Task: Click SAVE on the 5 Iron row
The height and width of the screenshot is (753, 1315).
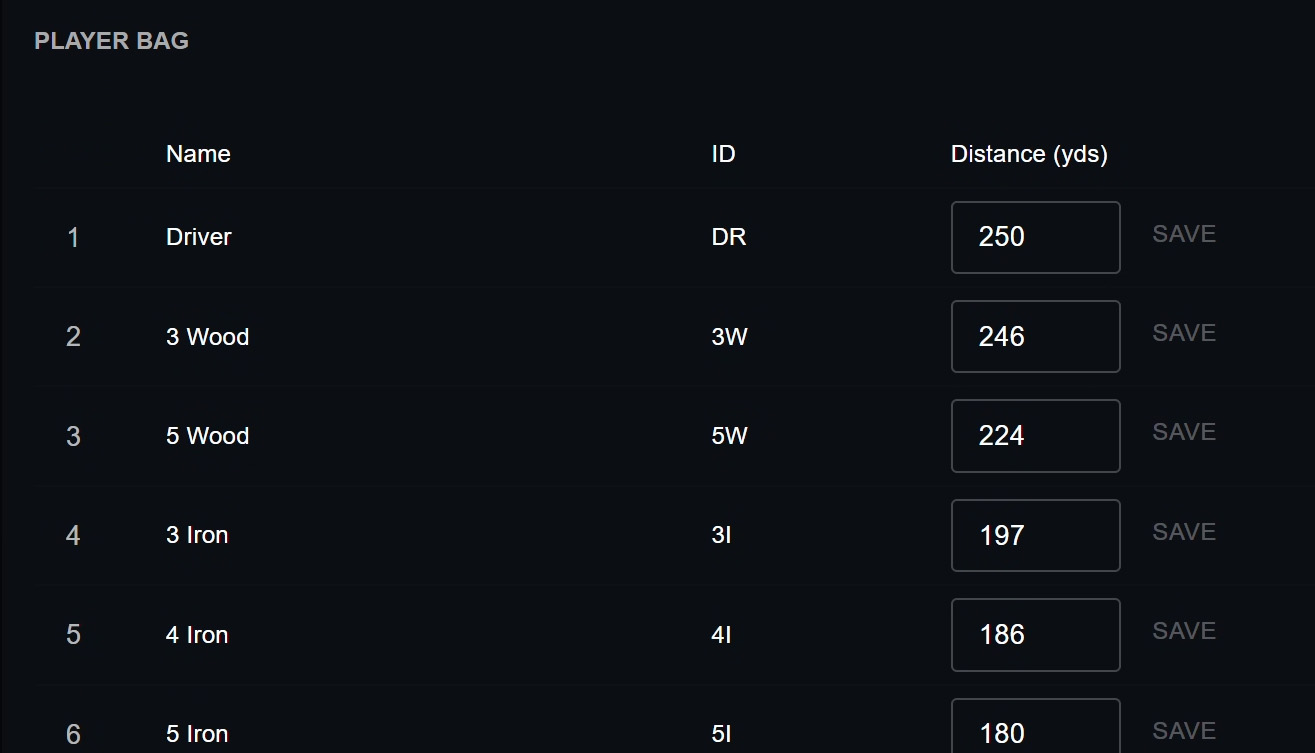Action: pyautogui.click(x=1184, y=731)
